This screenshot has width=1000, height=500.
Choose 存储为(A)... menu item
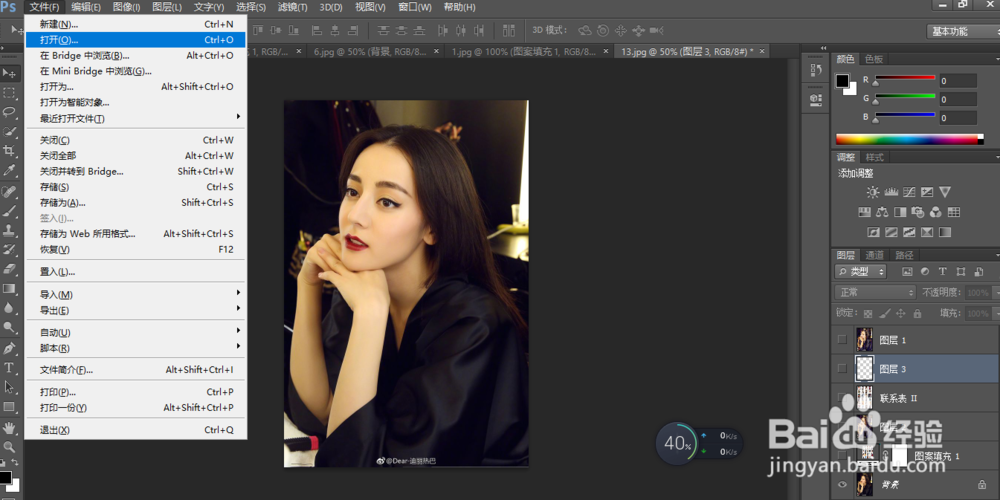point(135,202)
